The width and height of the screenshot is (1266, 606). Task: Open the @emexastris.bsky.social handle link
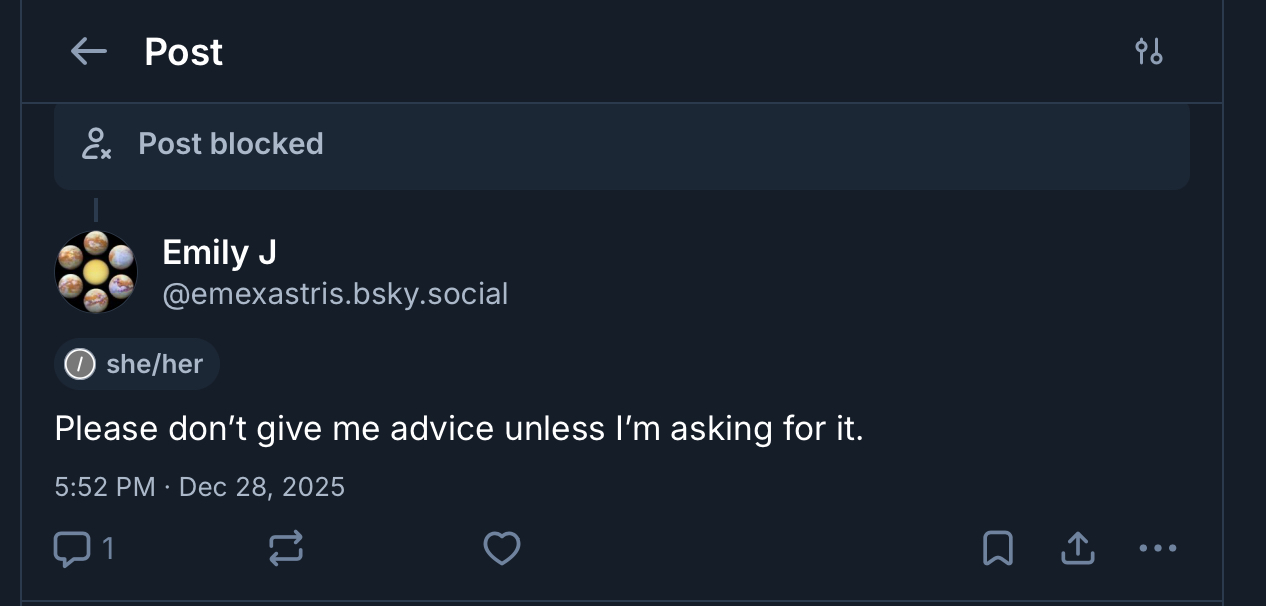coord(335,294)
